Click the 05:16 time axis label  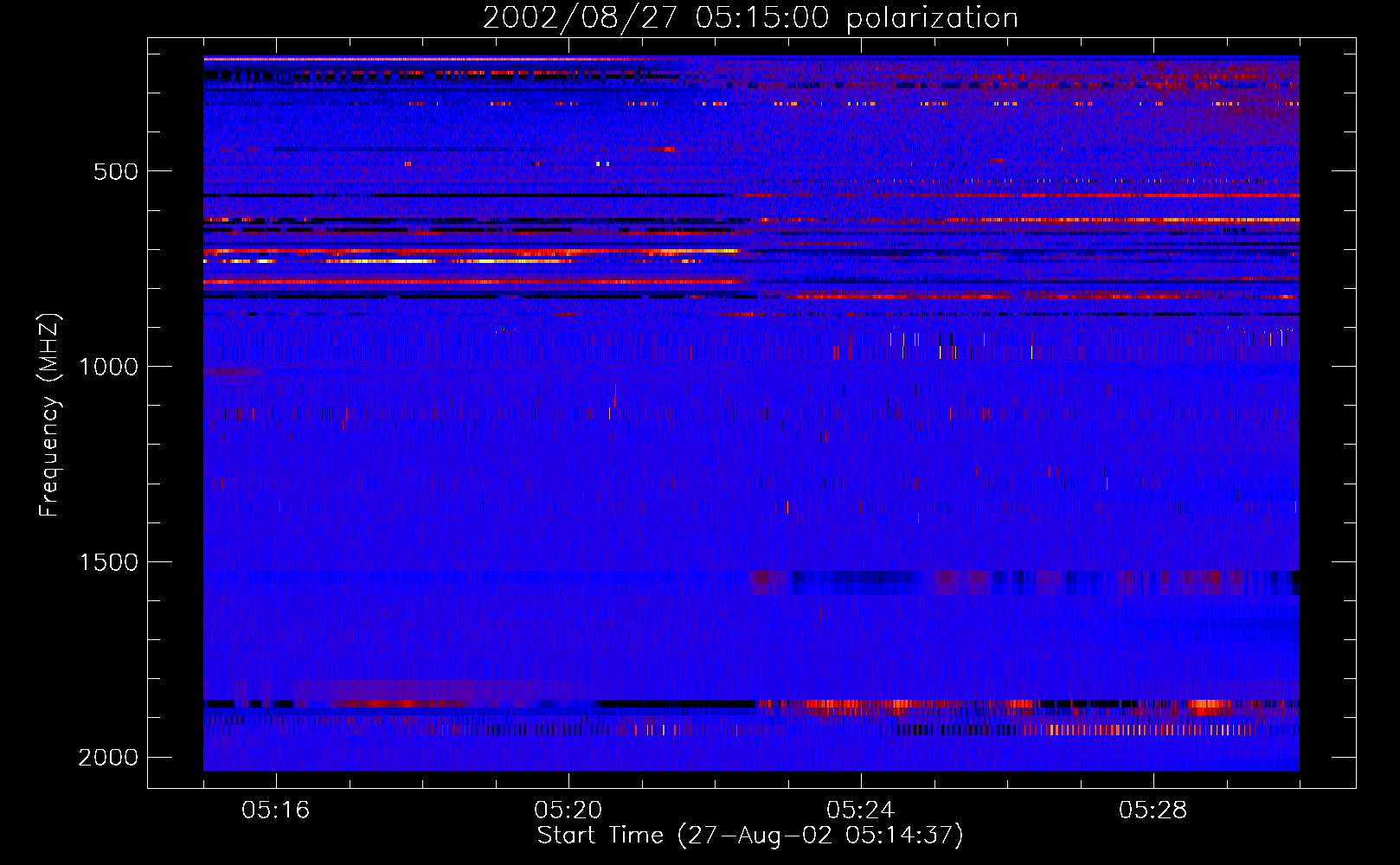[x=275, y=811]
